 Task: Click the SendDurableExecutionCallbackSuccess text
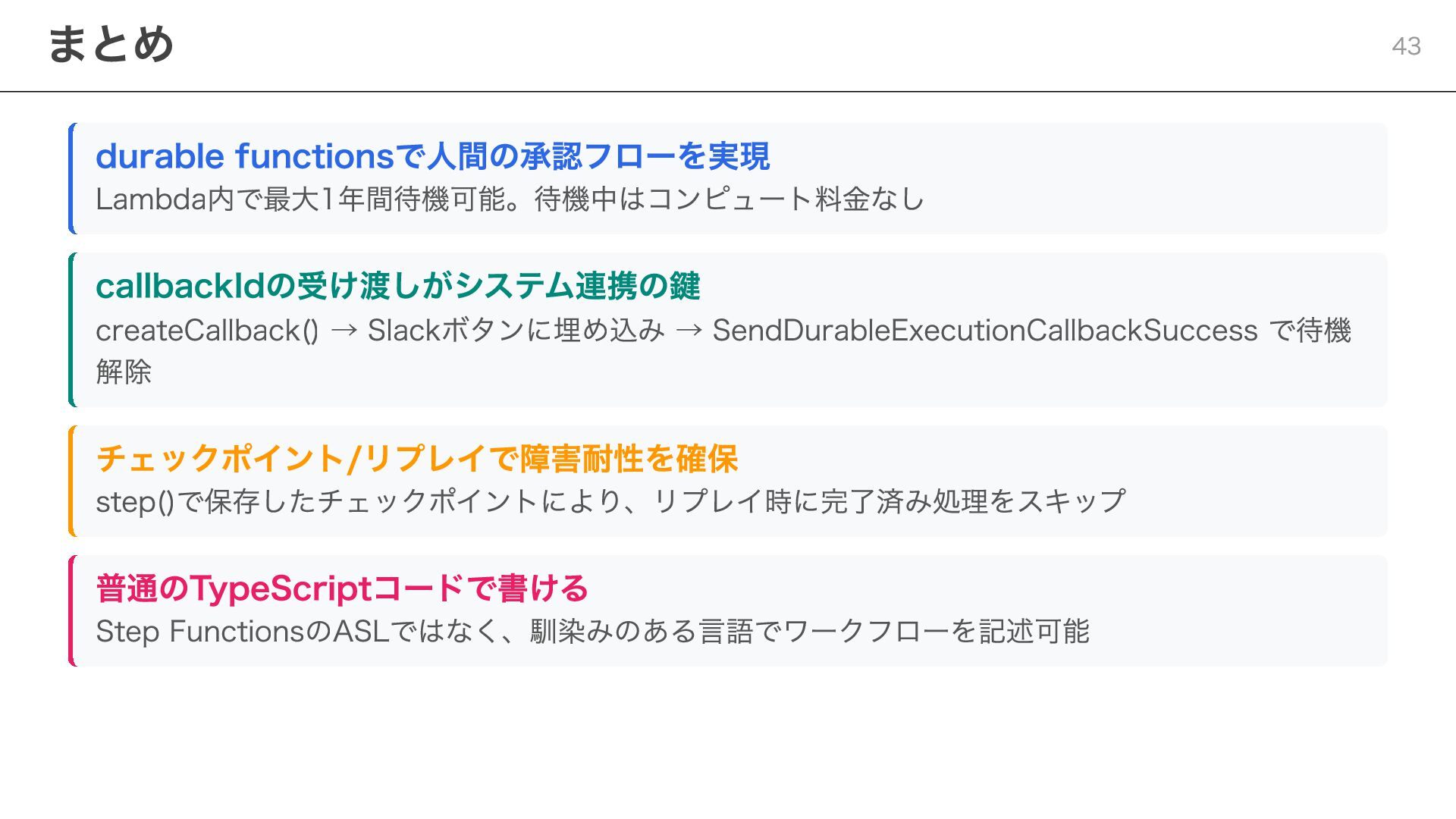point(984,331)
